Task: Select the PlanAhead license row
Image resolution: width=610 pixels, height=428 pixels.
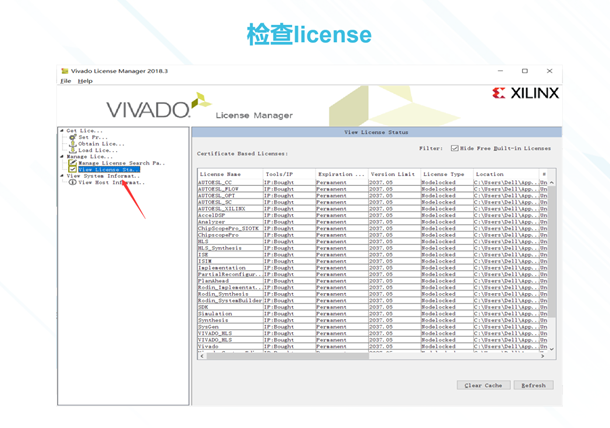Action: pos(372,281)
